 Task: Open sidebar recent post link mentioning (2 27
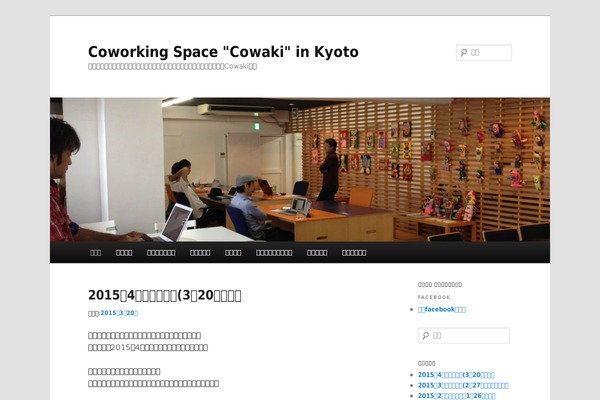point(463,385)
